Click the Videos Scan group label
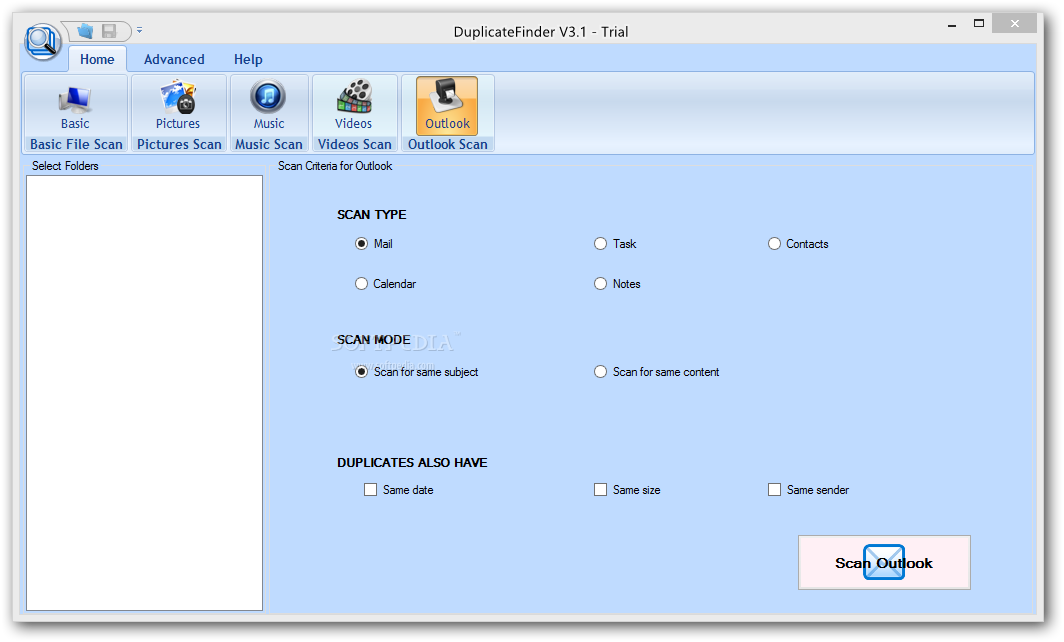Viewport: 1064px width, 642px height. [354, 145]
